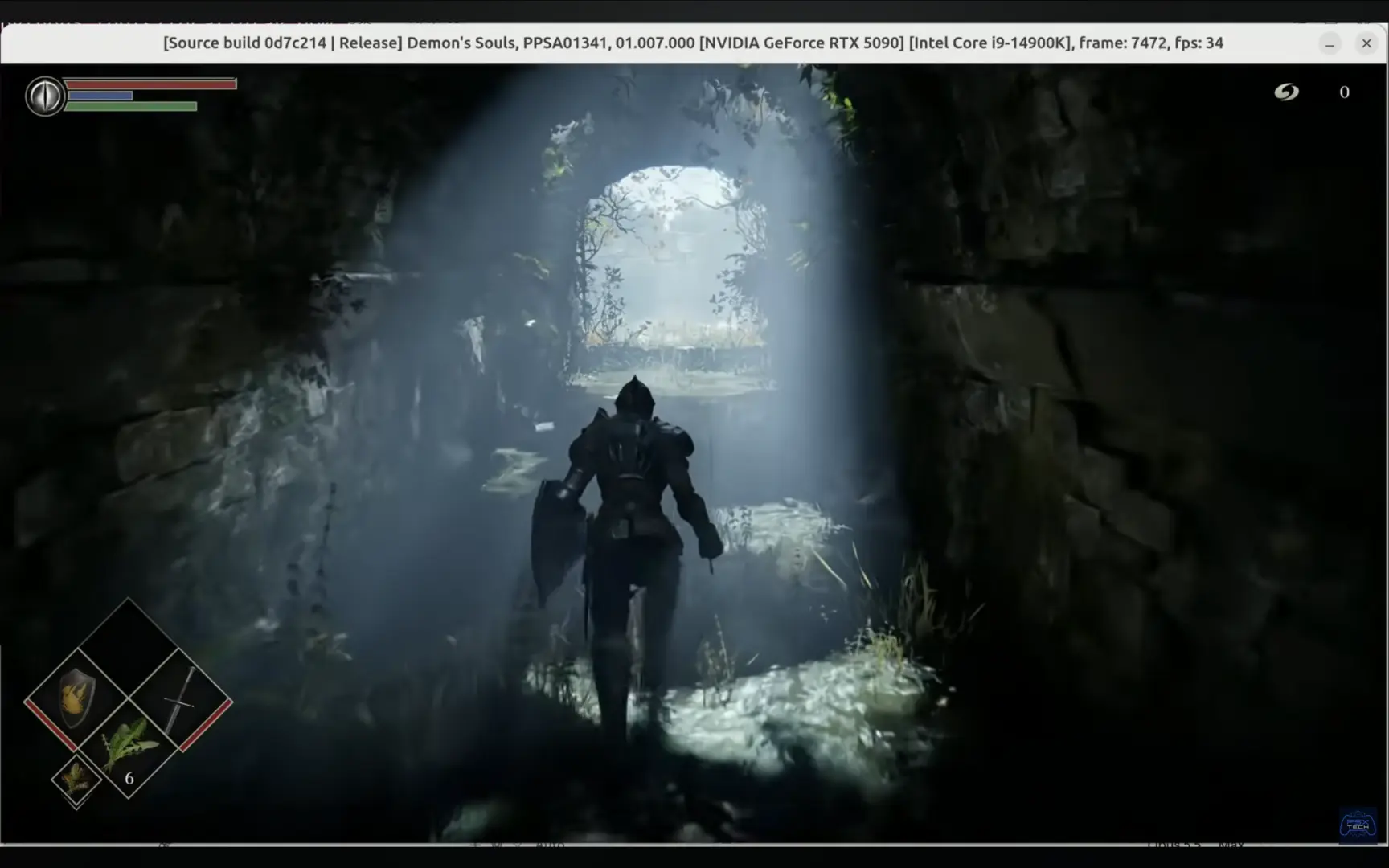Image resolution: width=1389 pixels, height=868 pixels.
Task: Close the Demon's Souls emulator window
Action: pyautogui.click(x=1366, y=43)
